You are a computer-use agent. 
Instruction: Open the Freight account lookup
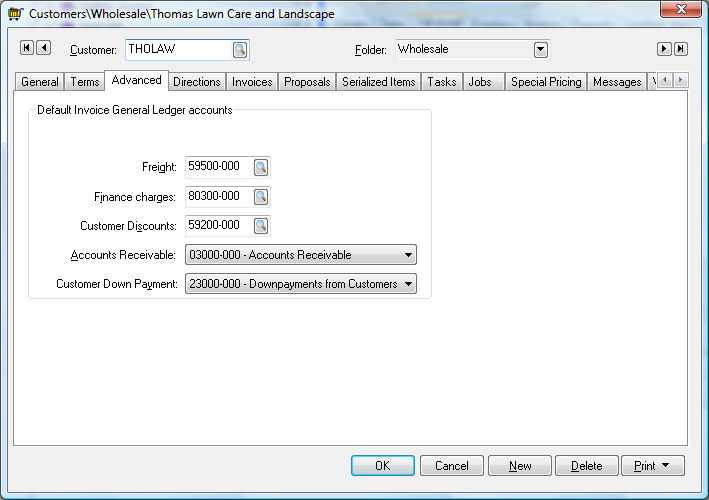pos(261,167)
